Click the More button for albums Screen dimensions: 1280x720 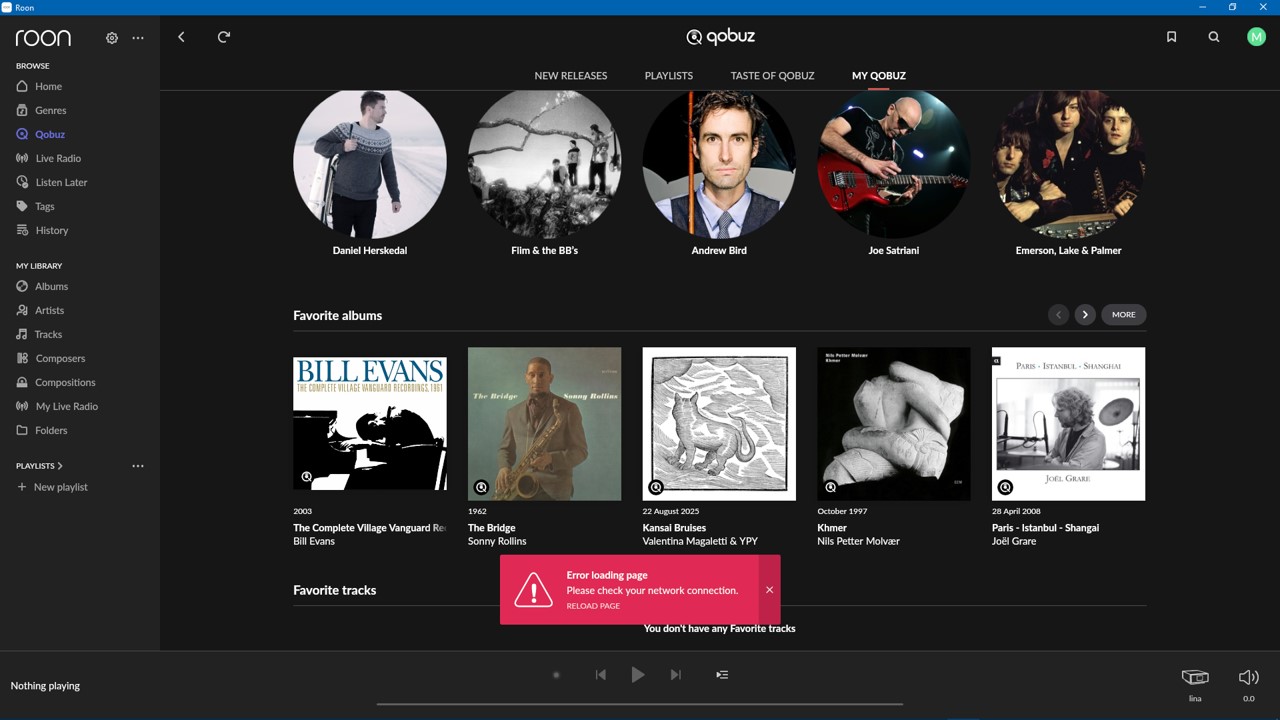[x=1123, y=315]
